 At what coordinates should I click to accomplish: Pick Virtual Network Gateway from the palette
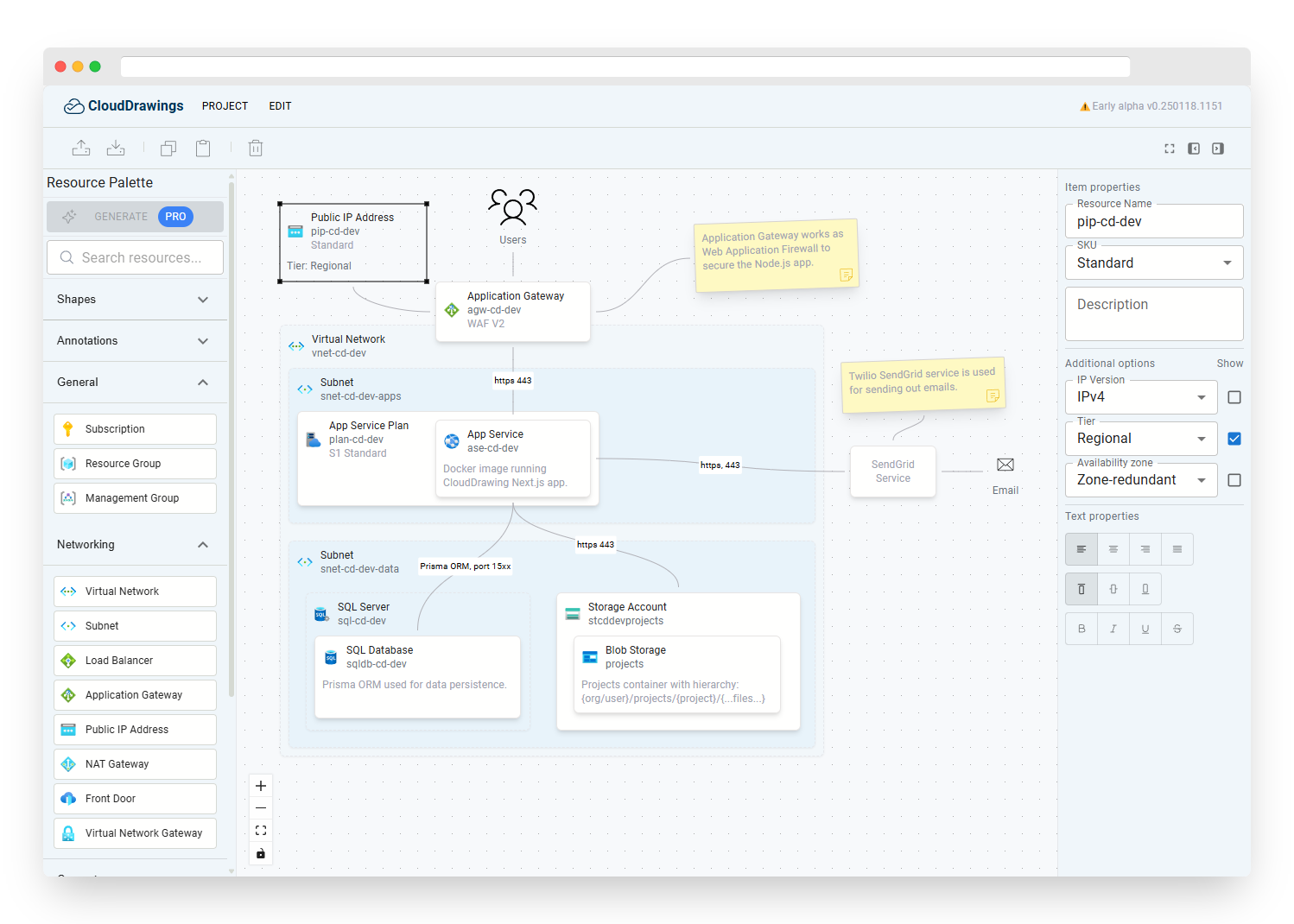tap(135, 833)
